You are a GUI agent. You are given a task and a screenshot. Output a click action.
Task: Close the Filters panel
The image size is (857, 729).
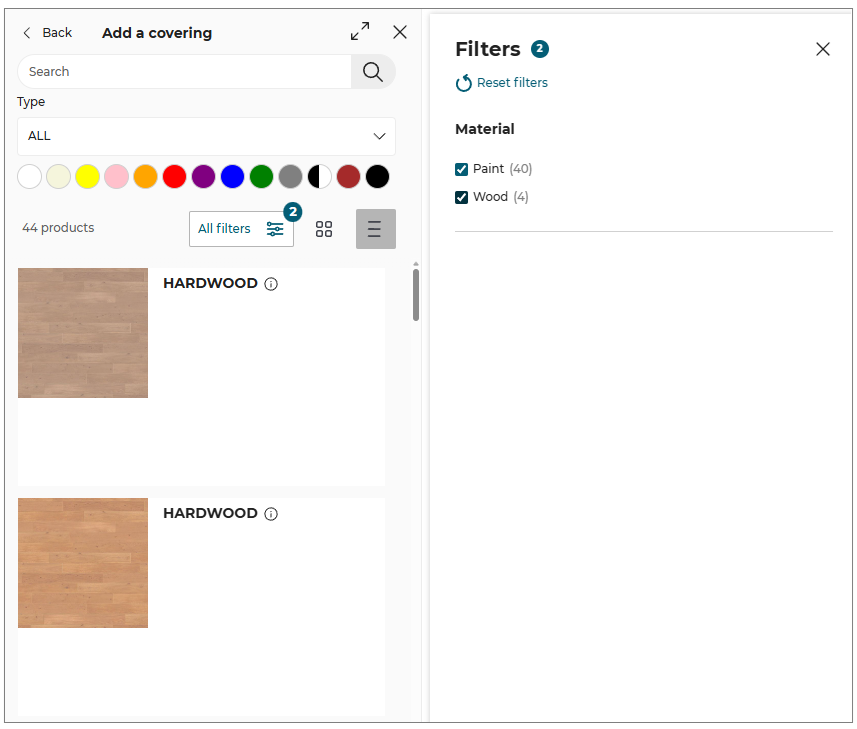(x=823, y=49)
